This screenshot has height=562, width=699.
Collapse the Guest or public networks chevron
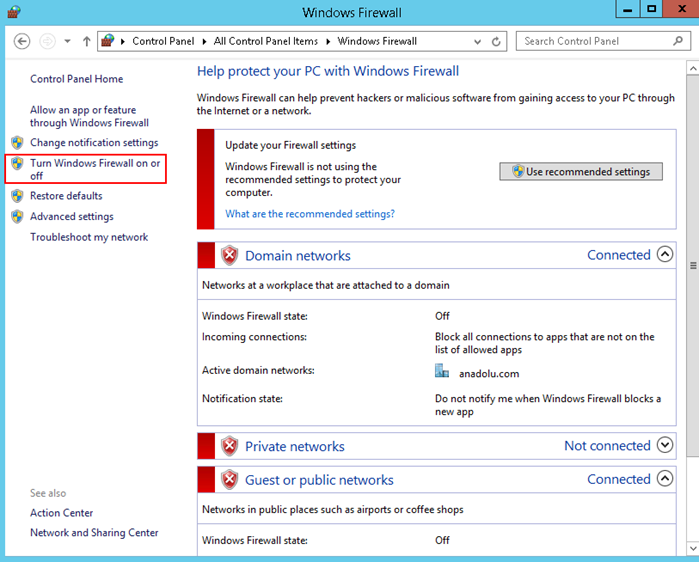[x=665, y=479]
